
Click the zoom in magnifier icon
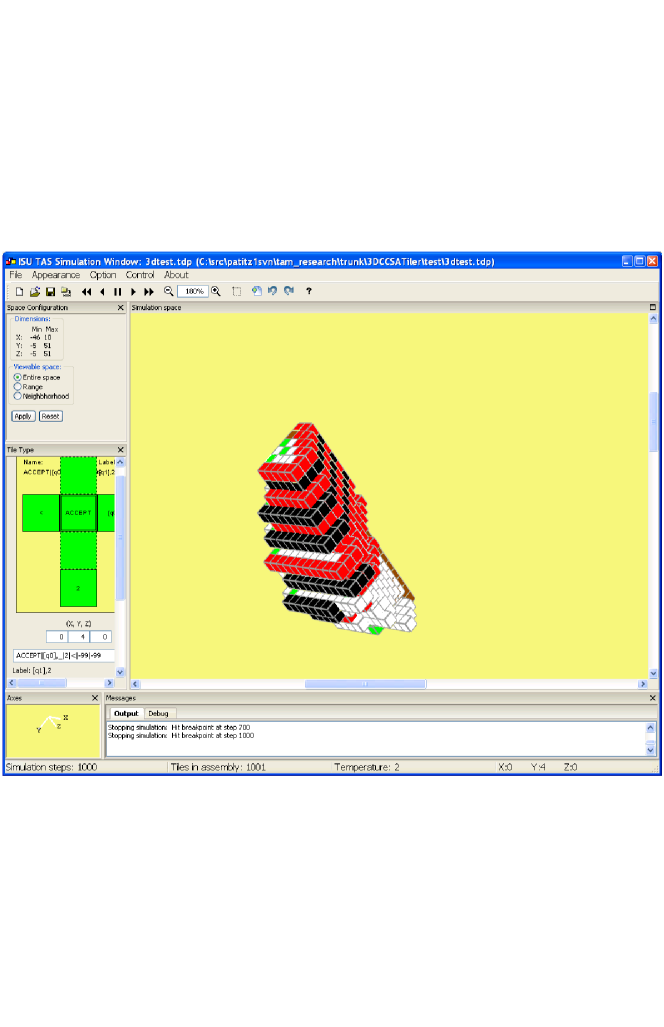216,291
